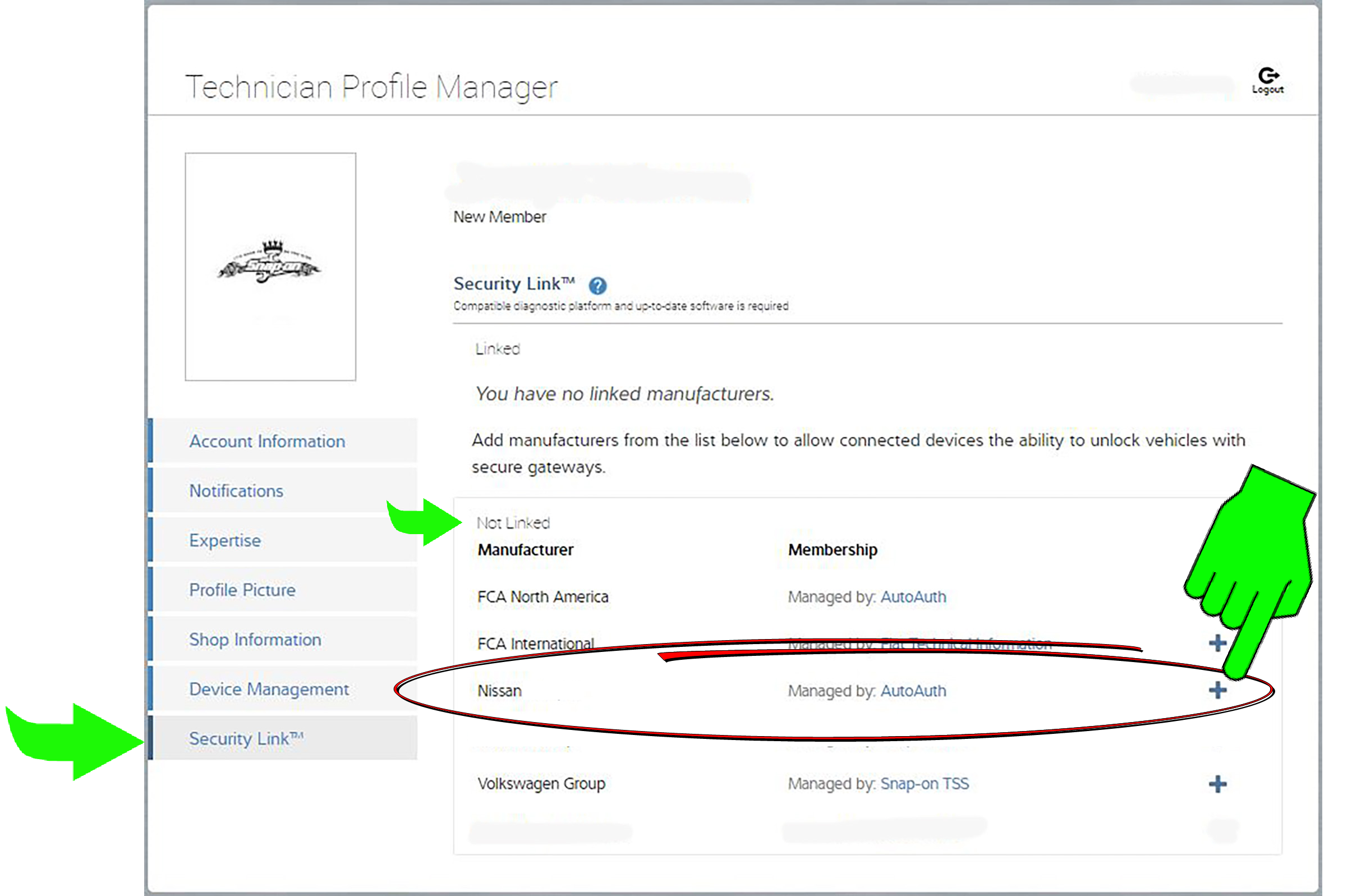1352x896 pixels.
Task: Open the Profile Picture sidebar item
Action: 242,590
